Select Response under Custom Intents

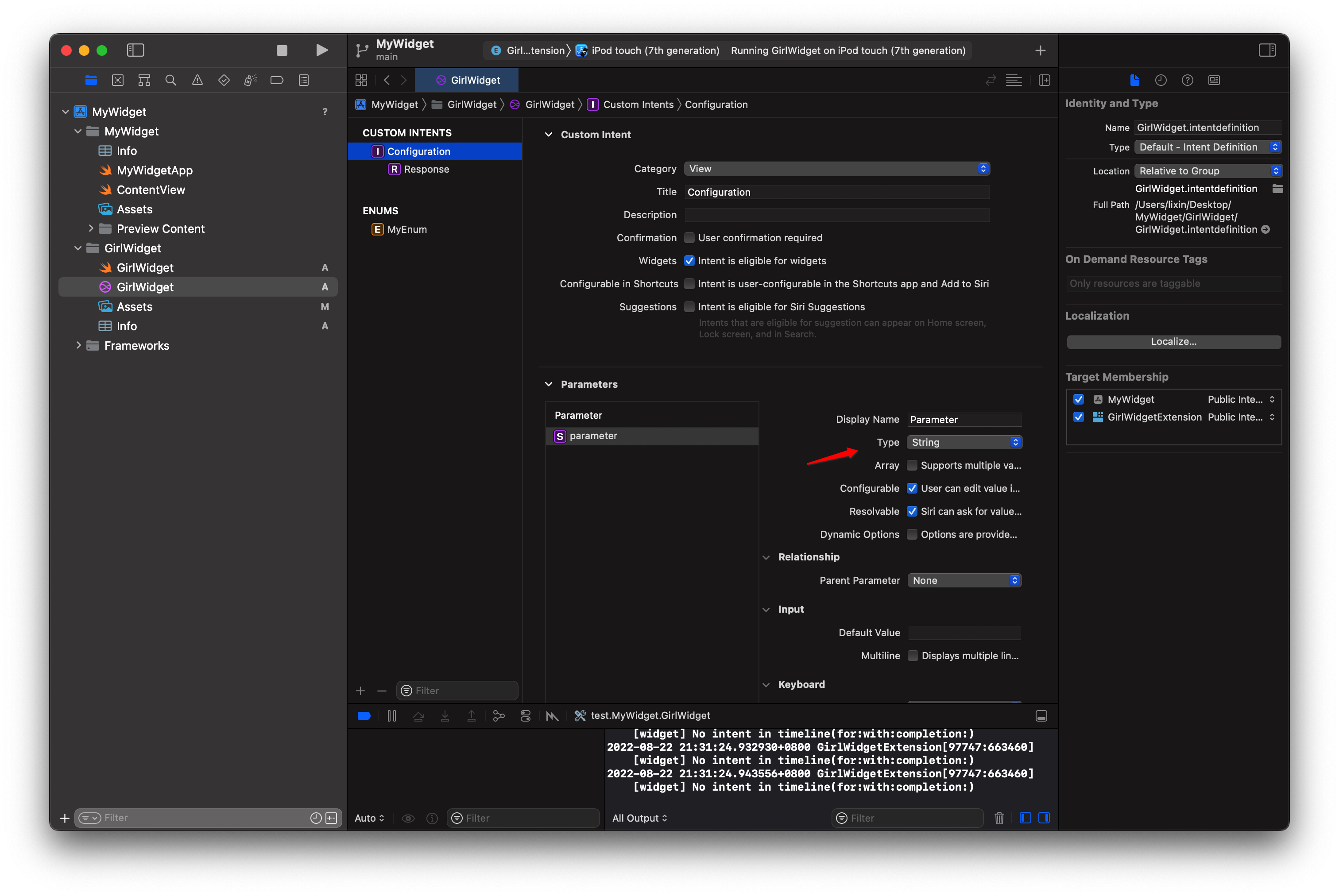tap(426, 169)
